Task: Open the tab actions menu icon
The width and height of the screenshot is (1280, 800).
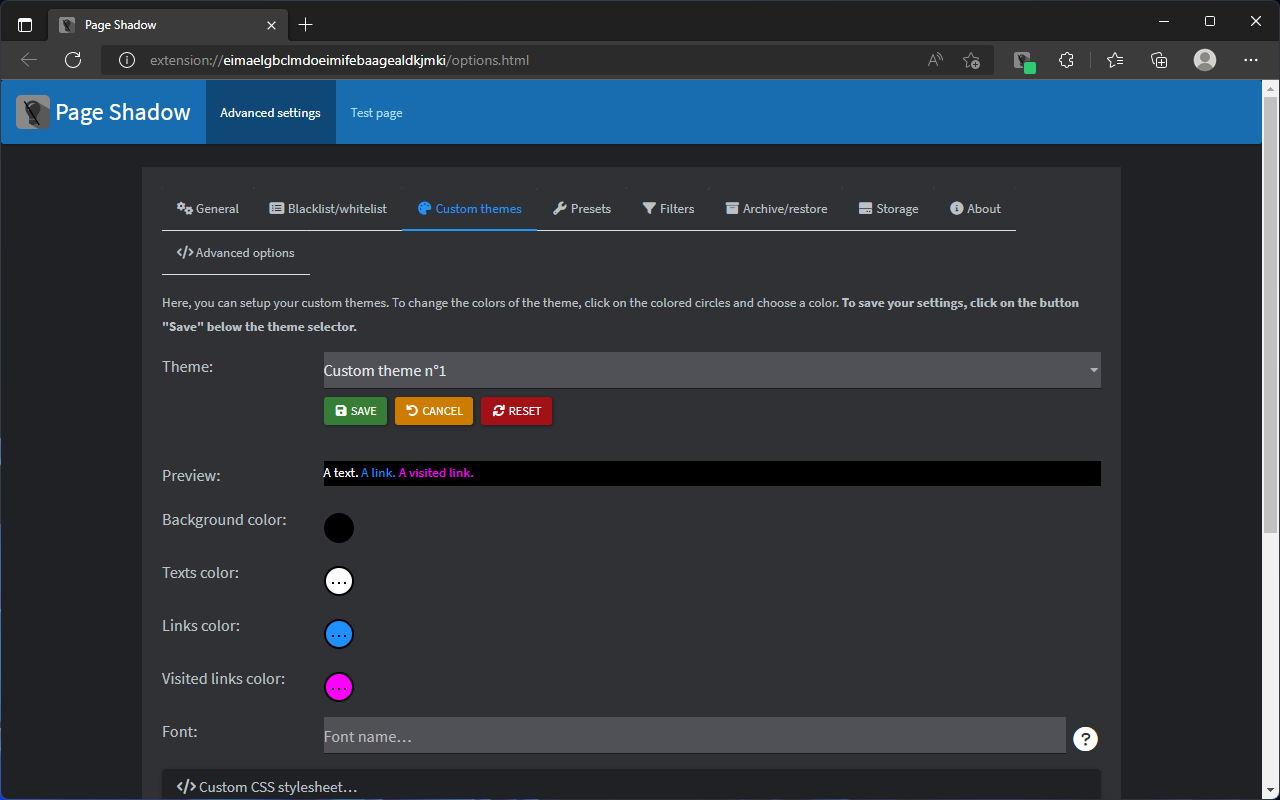Action: [25, 24]
